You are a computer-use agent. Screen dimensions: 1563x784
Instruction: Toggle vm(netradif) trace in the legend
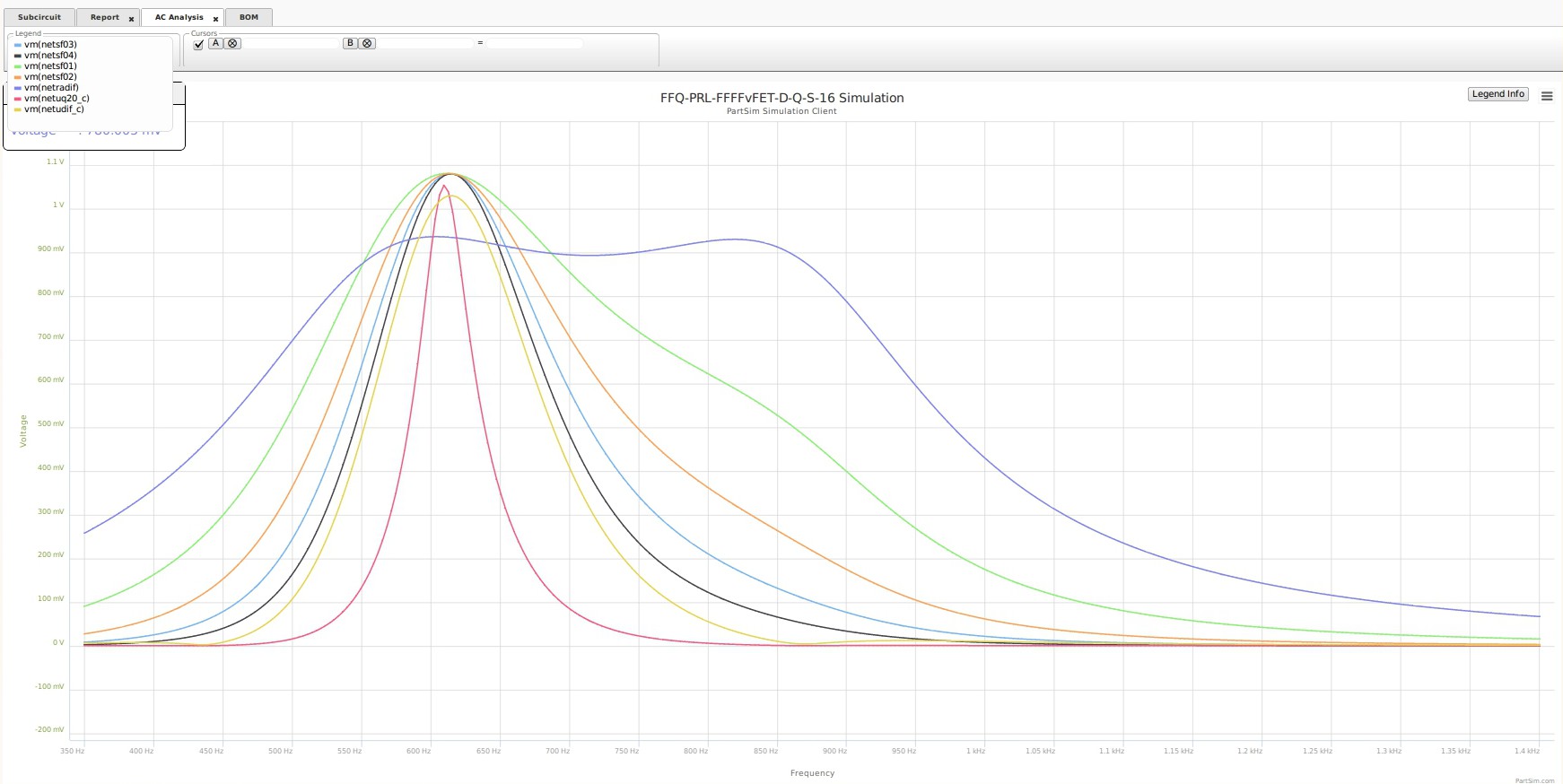[x=51, y=87]
